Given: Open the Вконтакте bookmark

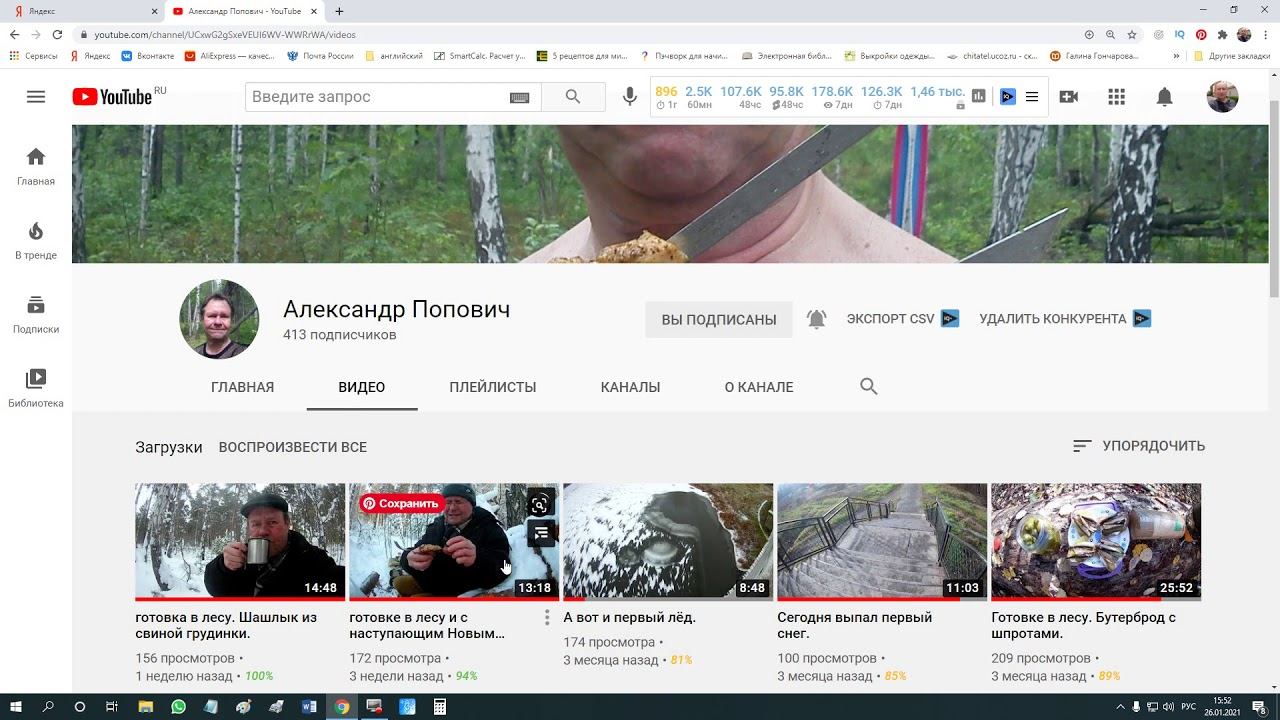Looking at the screenshot, I should [148, 56].
